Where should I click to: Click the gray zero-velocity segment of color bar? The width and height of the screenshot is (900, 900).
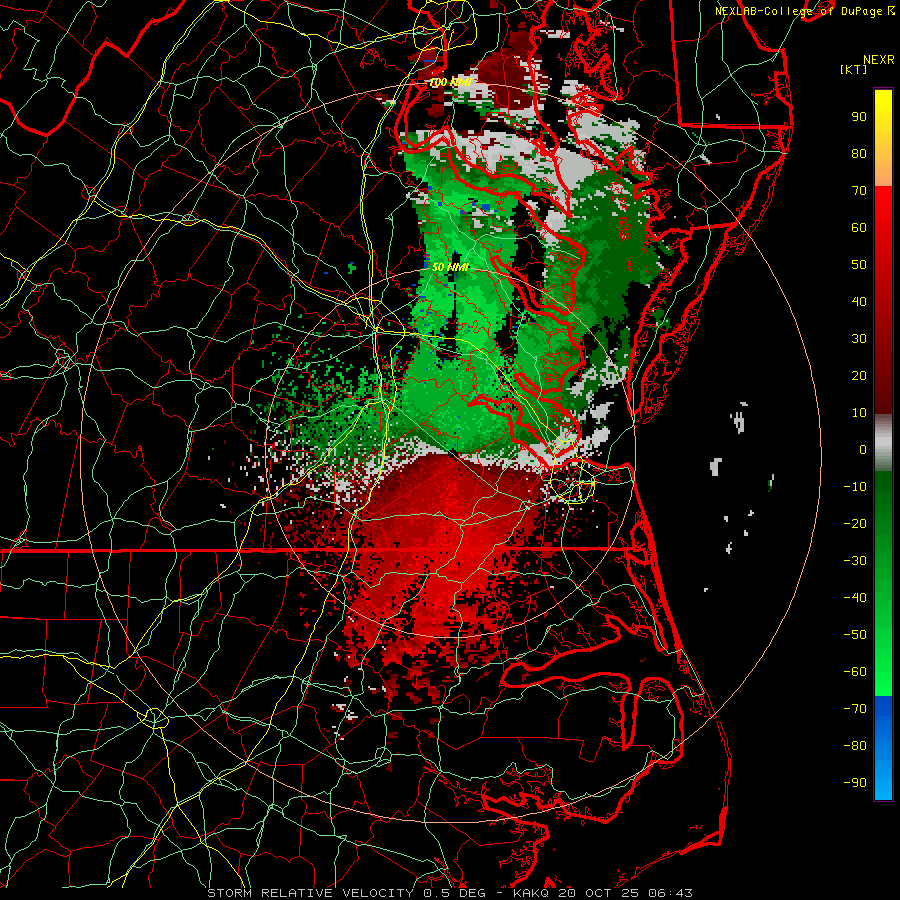pos(883,444)
